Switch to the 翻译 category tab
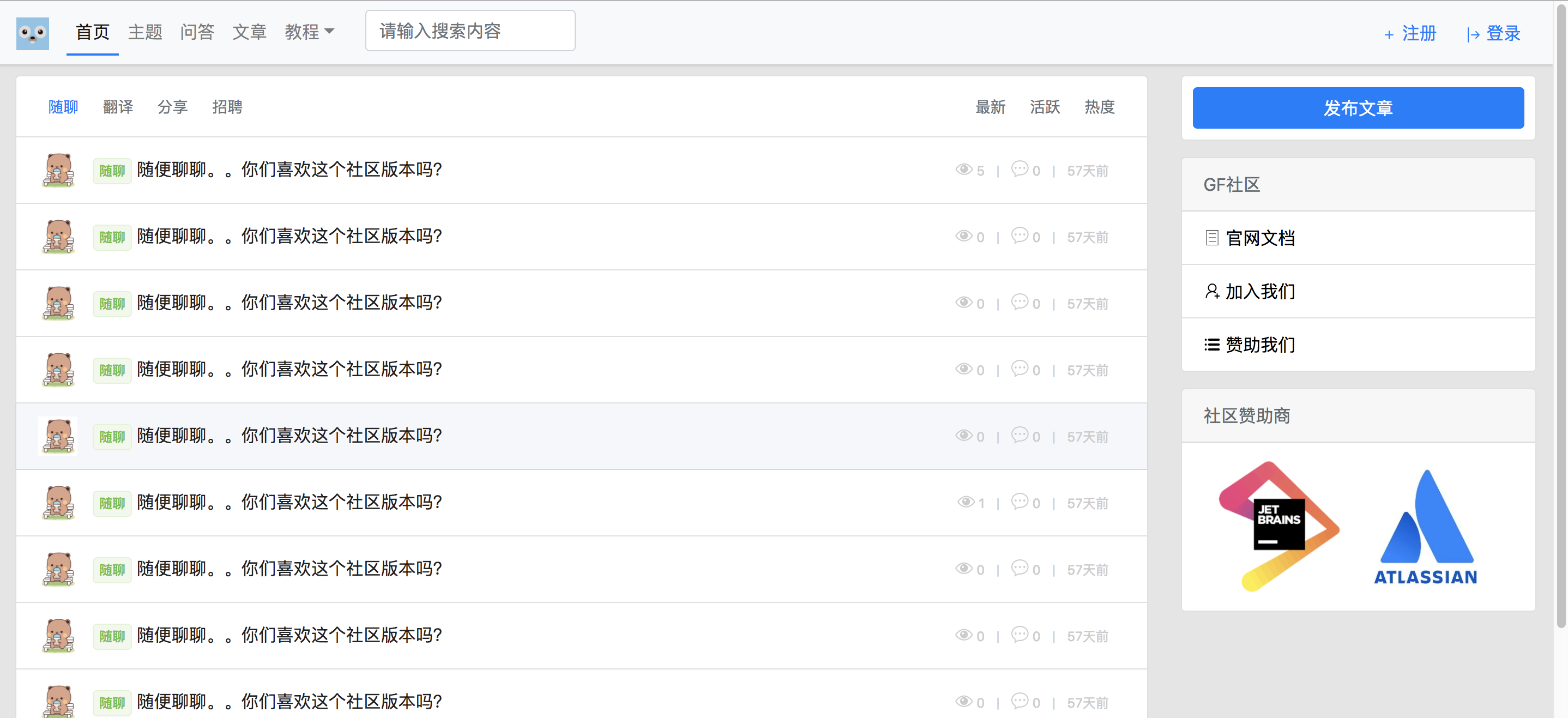This screenshot has height=718, width=1568. (x=118, y=107)
